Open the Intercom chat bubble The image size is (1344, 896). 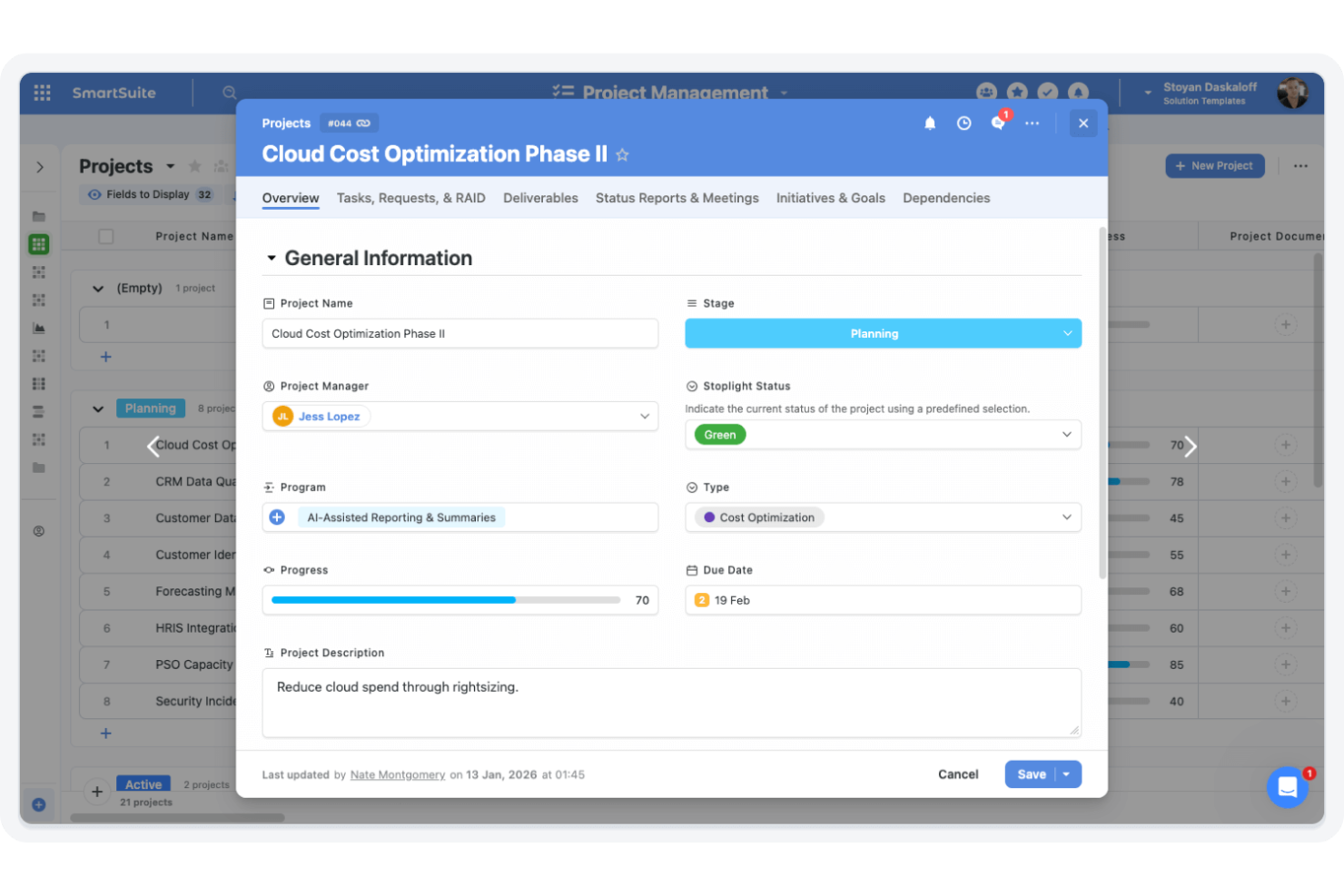tap(1287, 787)
